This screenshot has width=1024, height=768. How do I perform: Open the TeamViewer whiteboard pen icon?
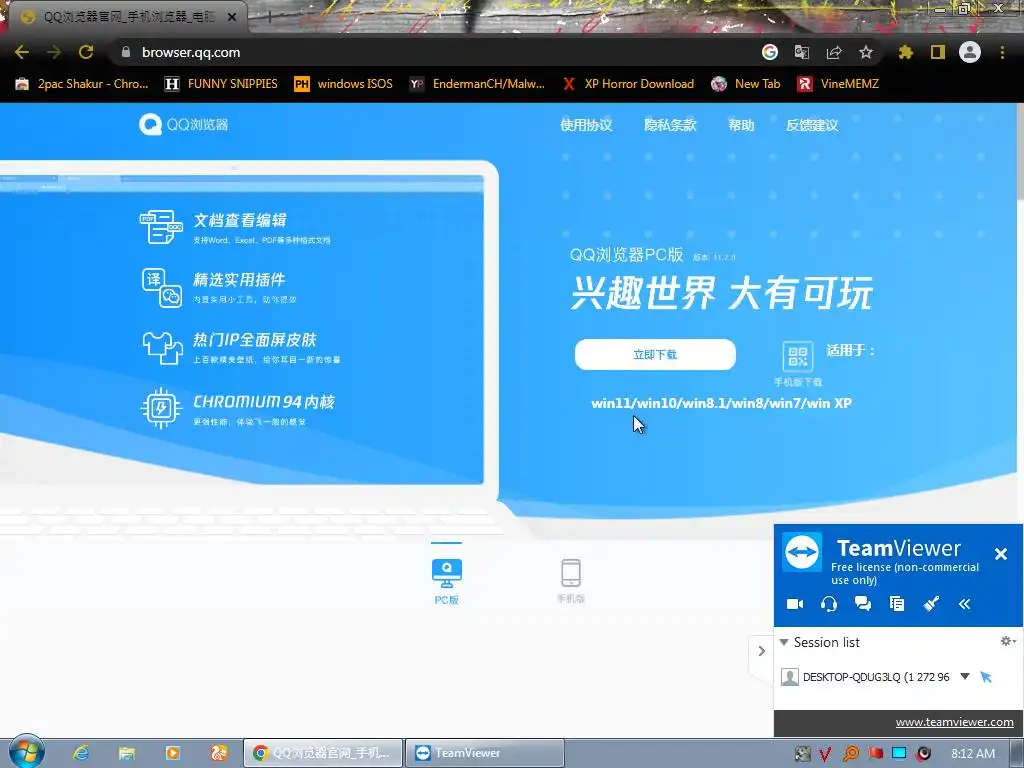[931, 604]
